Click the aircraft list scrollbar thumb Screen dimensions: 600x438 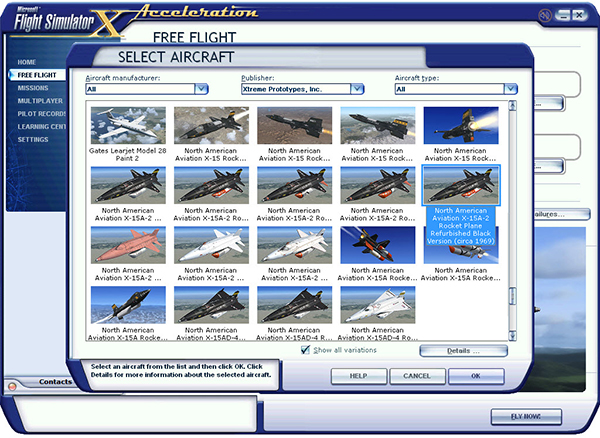[x=512, y=296]
